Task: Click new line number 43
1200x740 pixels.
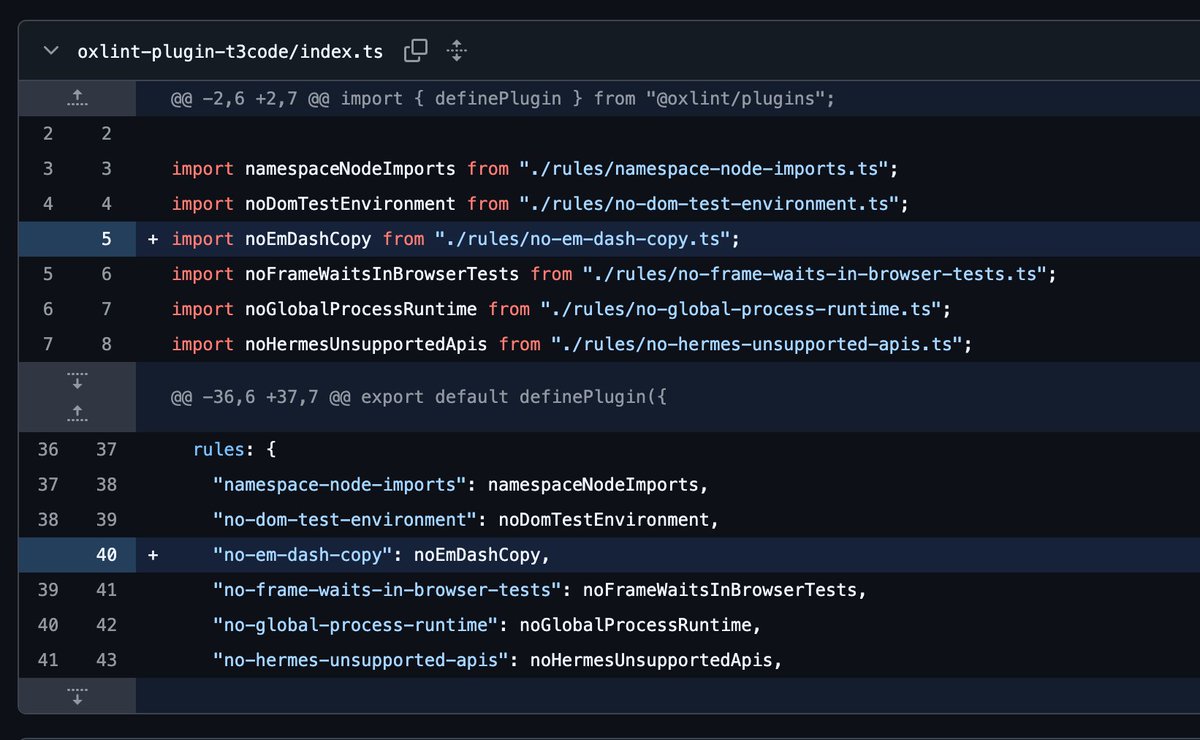Action: [107, 660]
